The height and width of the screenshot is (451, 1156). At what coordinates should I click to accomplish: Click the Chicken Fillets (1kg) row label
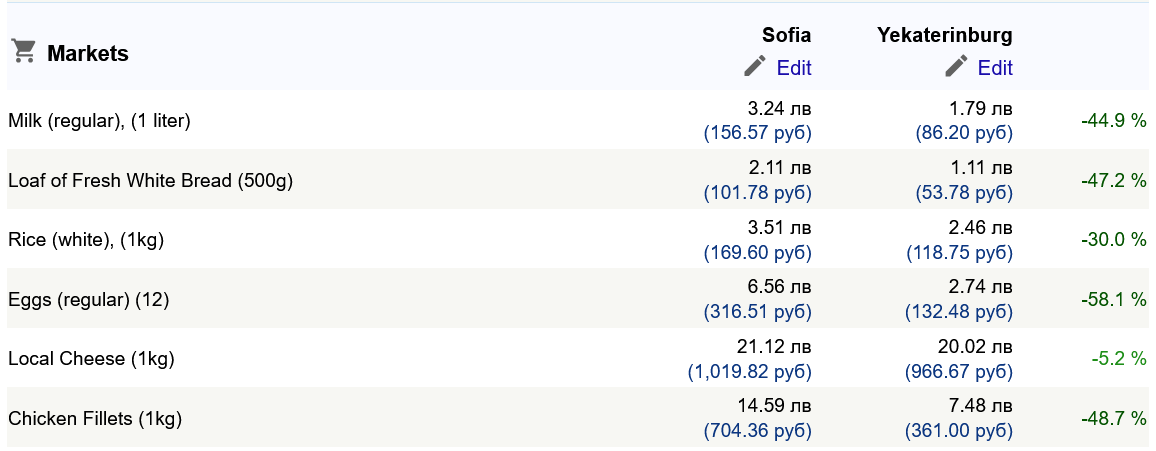(x=94, y=419)
